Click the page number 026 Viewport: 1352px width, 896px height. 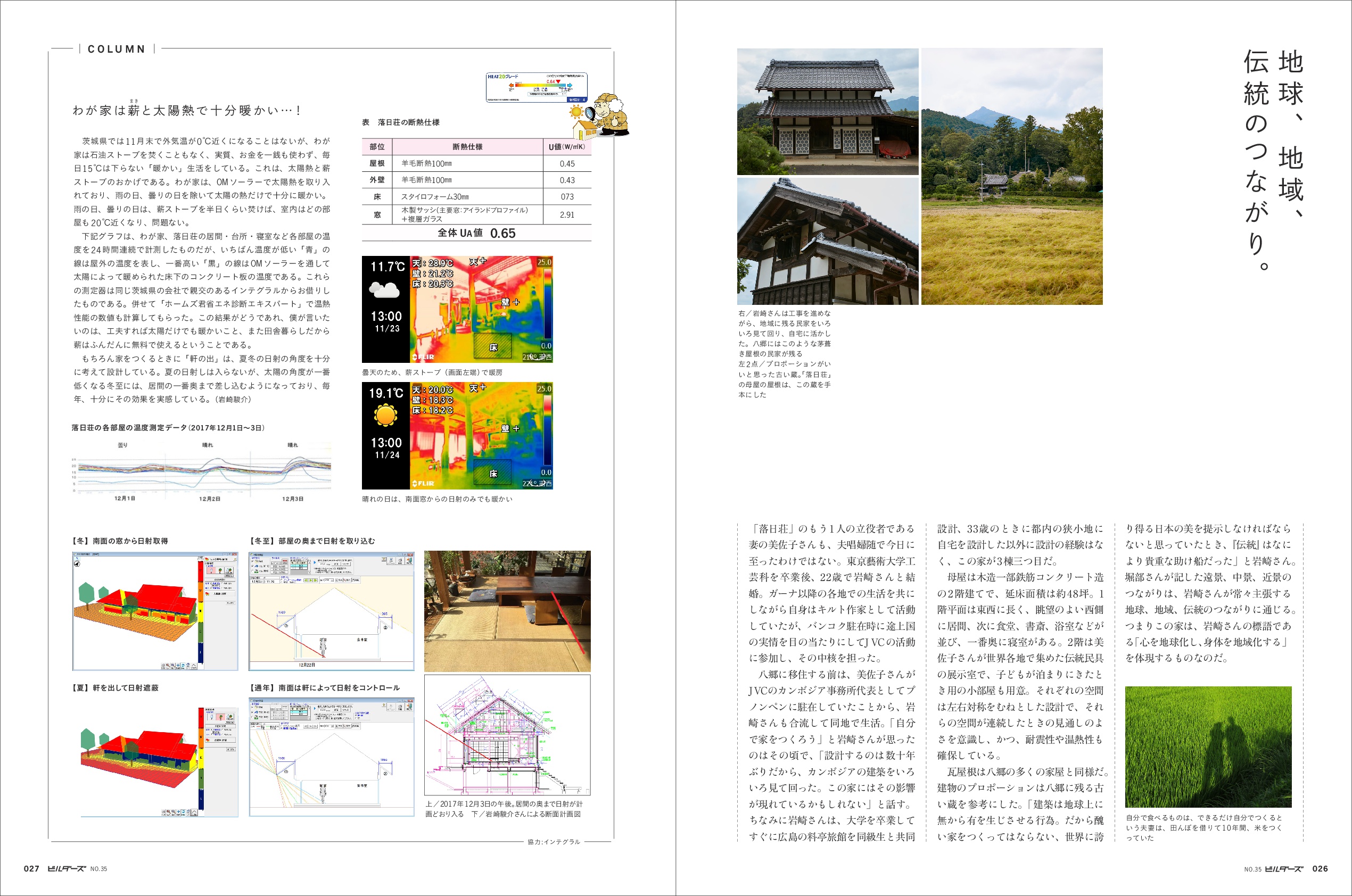tap(1320, 868)
